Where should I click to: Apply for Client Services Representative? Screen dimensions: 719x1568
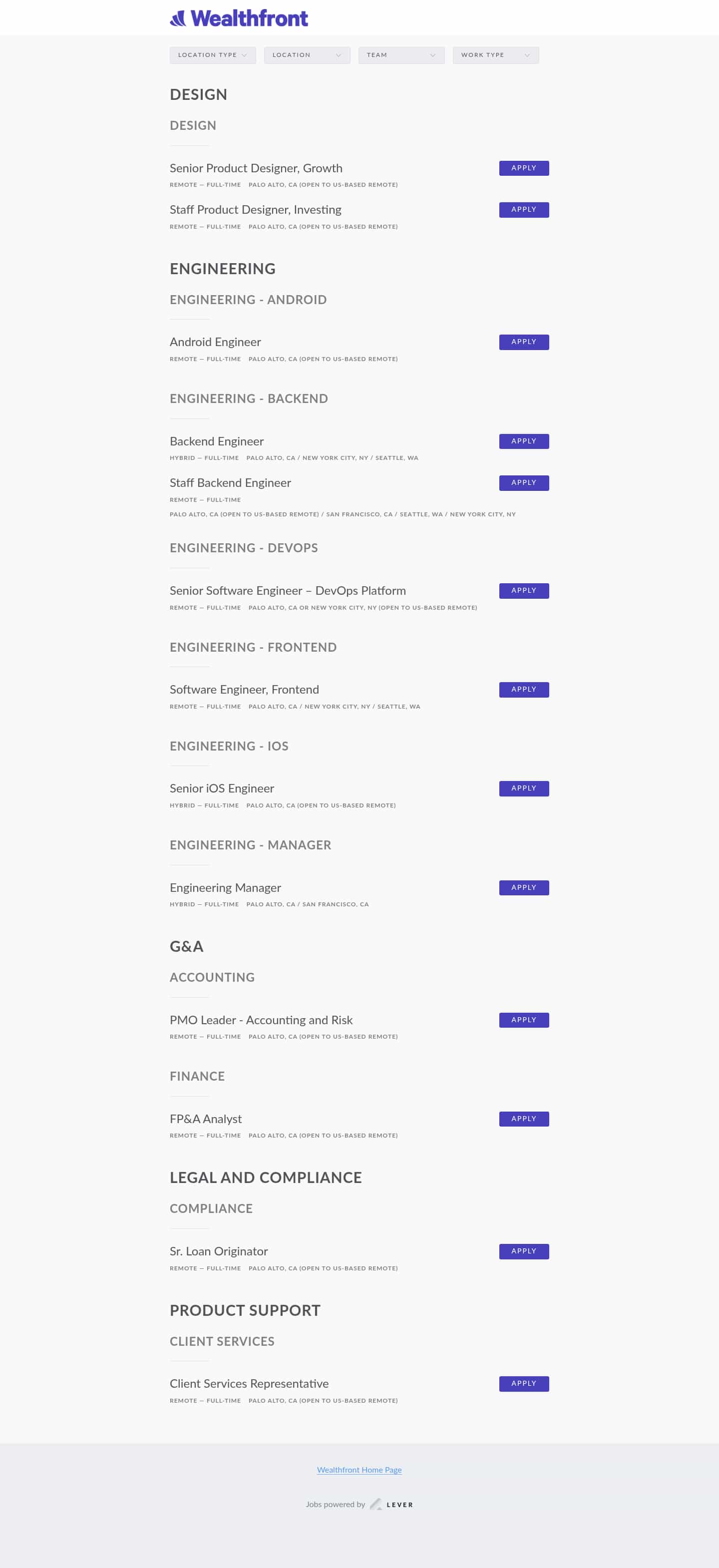(524, 1384)
